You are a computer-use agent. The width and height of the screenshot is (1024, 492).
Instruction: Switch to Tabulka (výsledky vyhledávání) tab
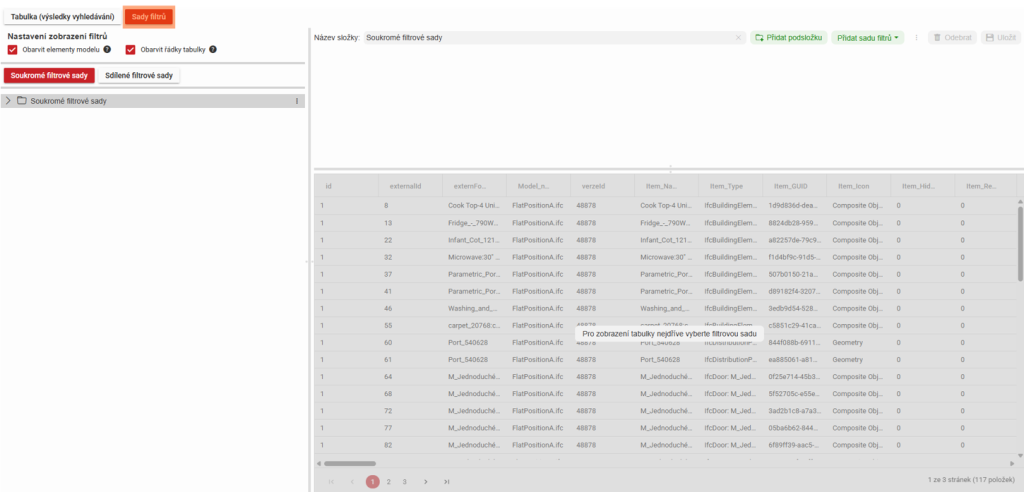click(x=60, y=16)
